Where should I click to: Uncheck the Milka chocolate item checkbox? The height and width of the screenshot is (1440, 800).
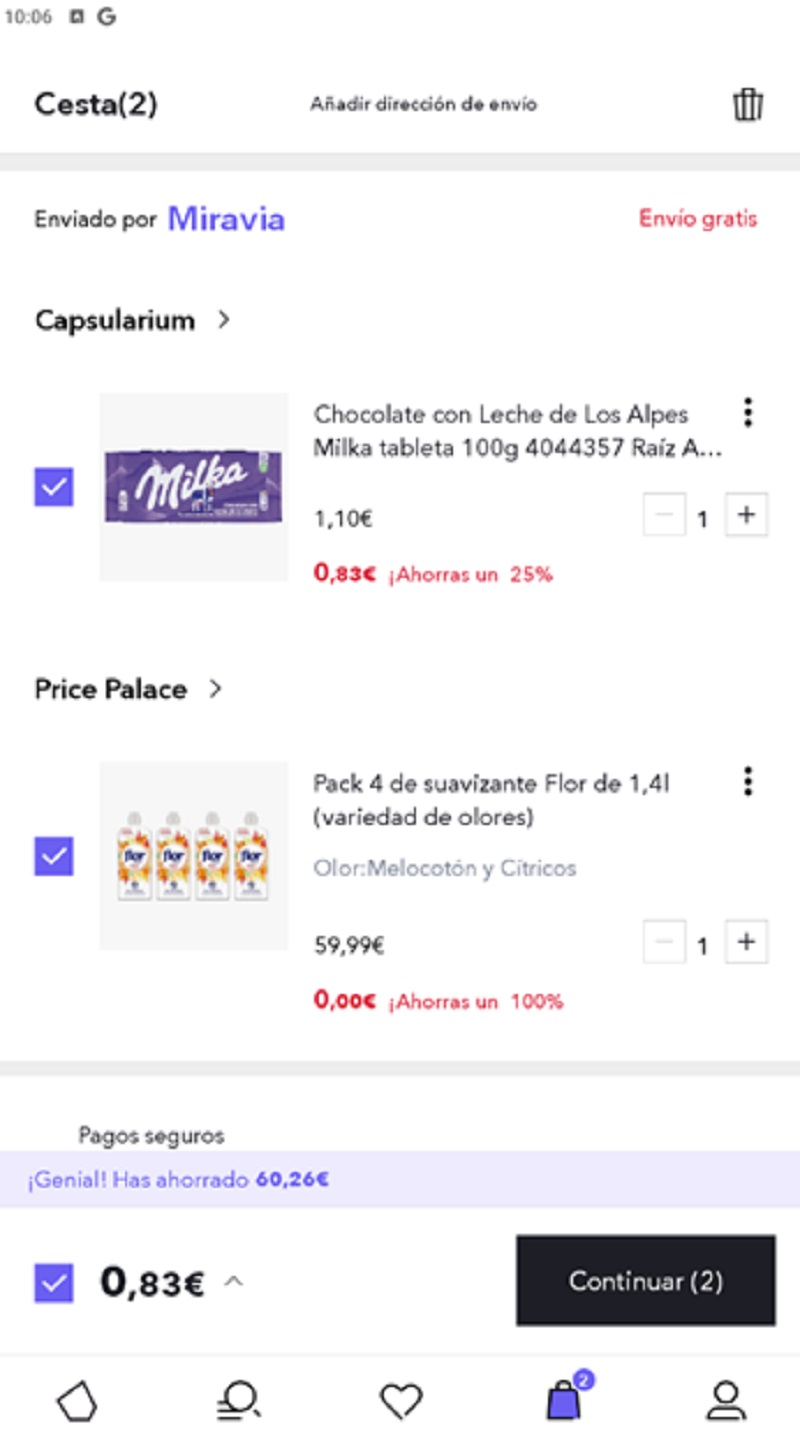(54, 488)
